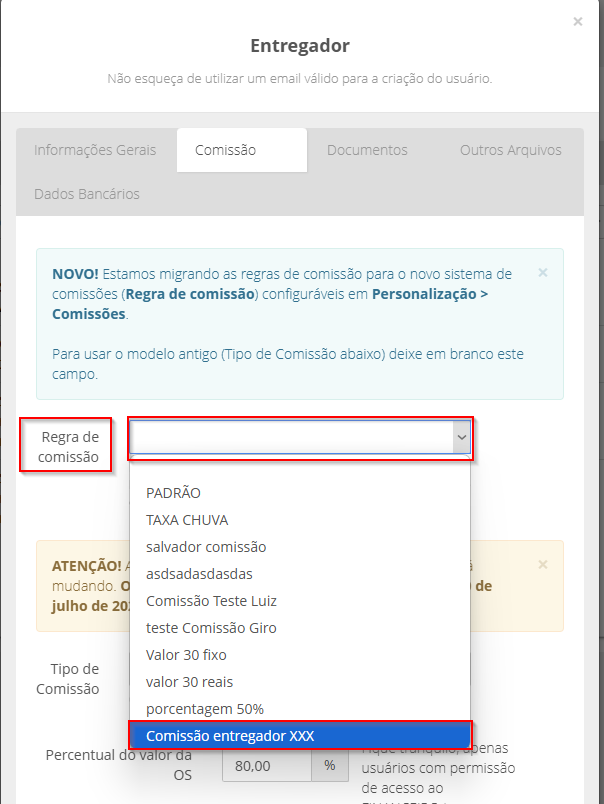
Task: Click the Percentual do valor da OS field
Action: [x=267, y=766]
